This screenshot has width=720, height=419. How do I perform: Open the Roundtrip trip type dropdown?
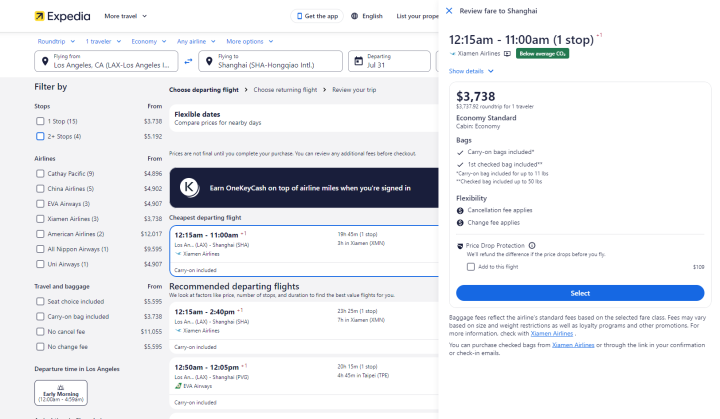point(56,41)
